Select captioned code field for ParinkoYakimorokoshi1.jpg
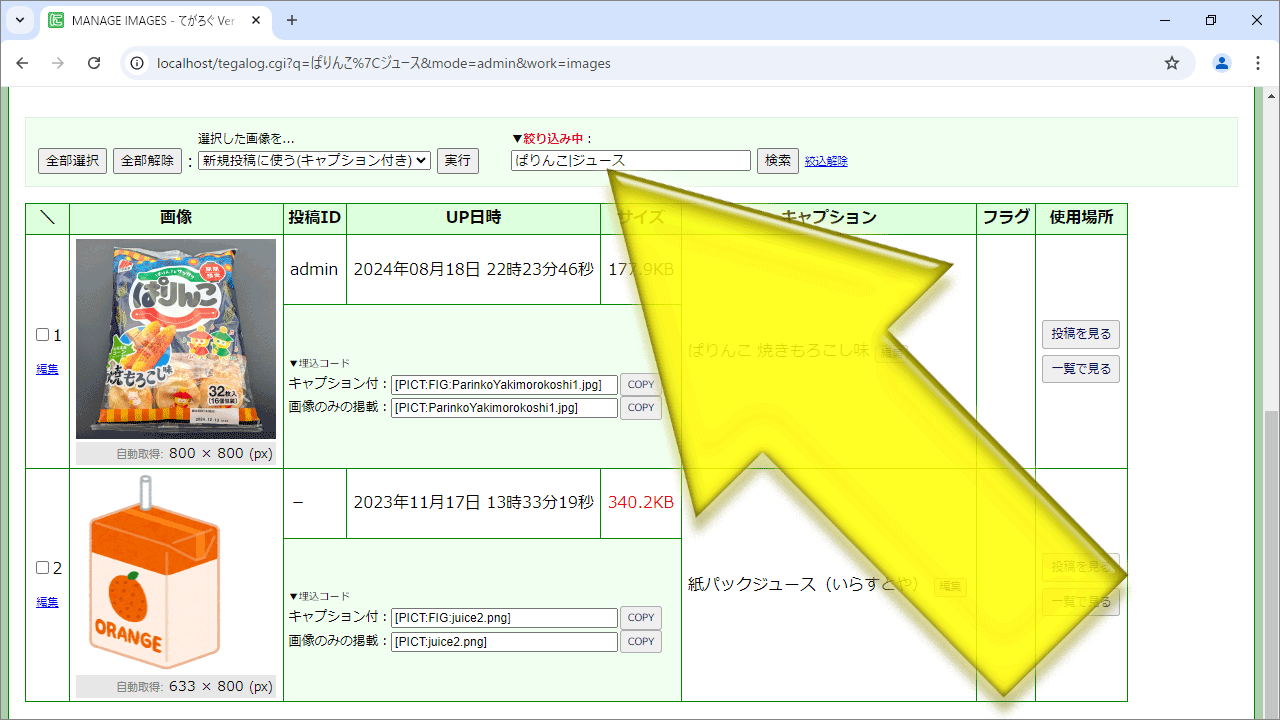 [504, 384]
